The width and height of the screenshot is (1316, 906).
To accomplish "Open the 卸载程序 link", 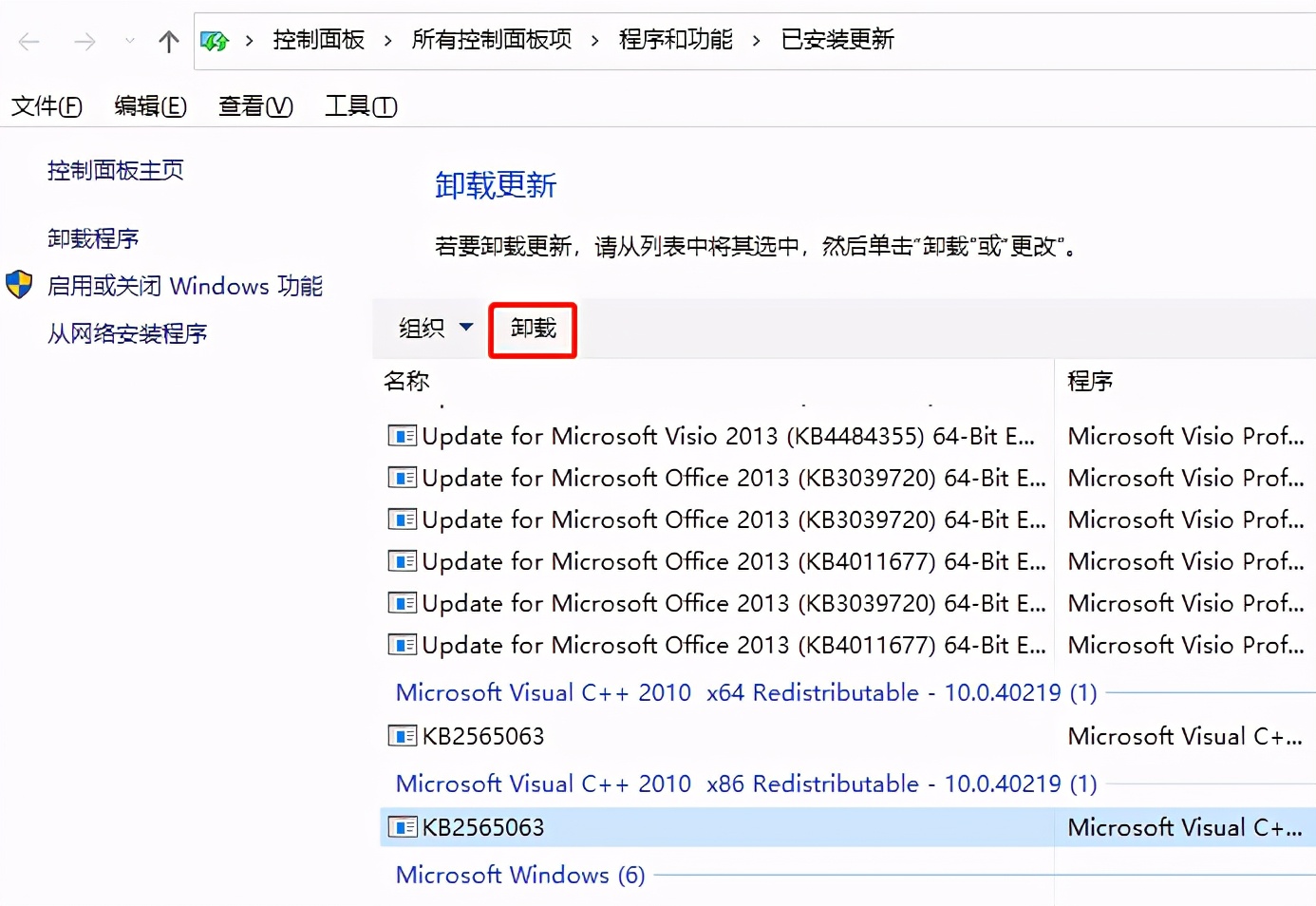I will pyautogui.click(x=92, y=237).
